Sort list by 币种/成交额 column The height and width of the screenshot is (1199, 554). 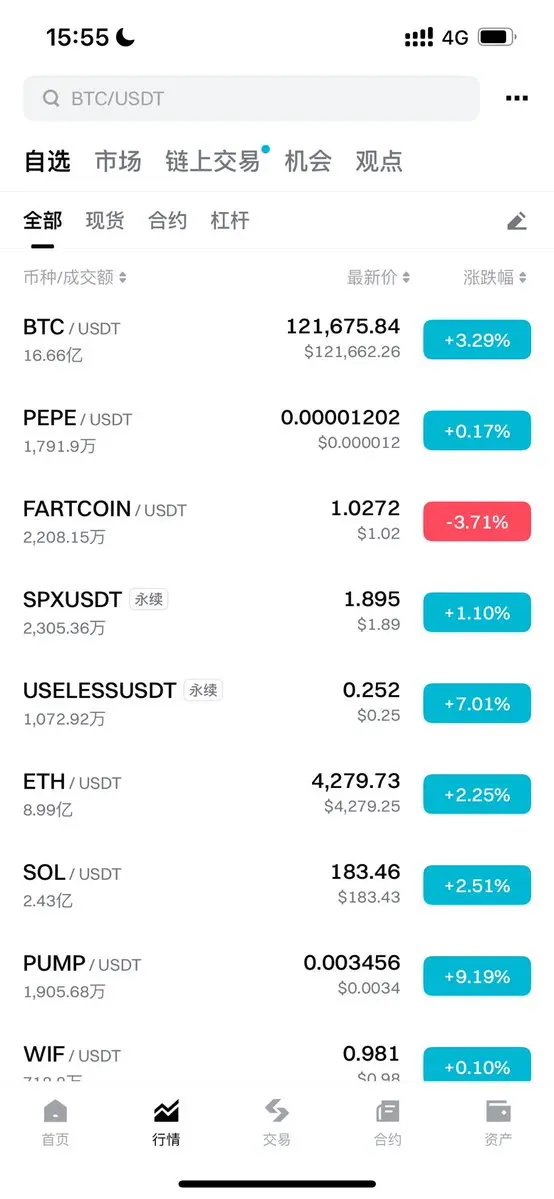75,278
